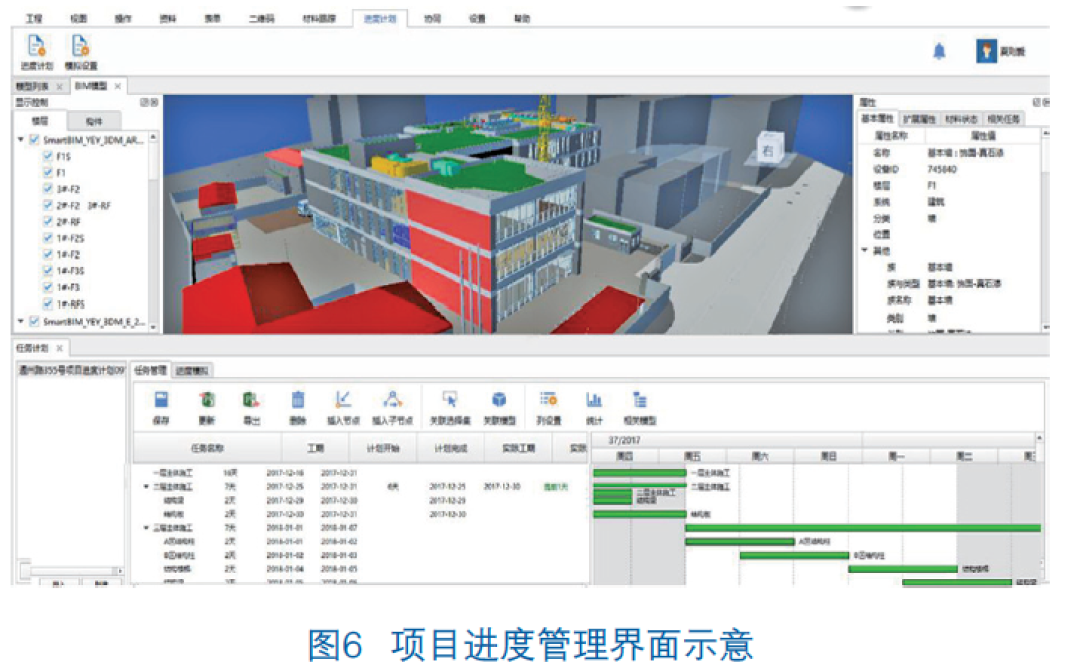Open the 帮助 menu
Screen dimensions: 1080x671
(521, 19)
